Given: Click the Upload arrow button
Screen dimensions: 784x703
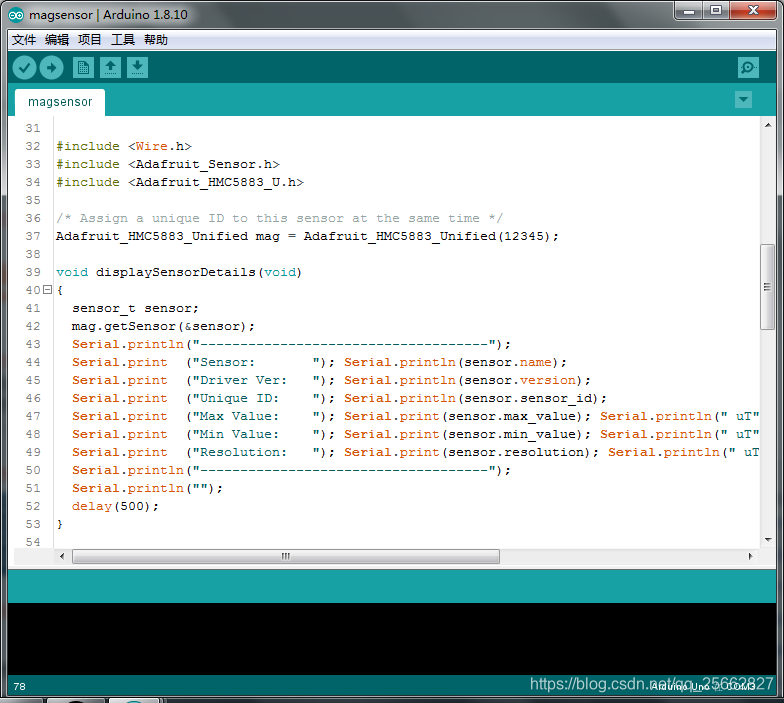Looking at the screenshot, I should (52, 68).
